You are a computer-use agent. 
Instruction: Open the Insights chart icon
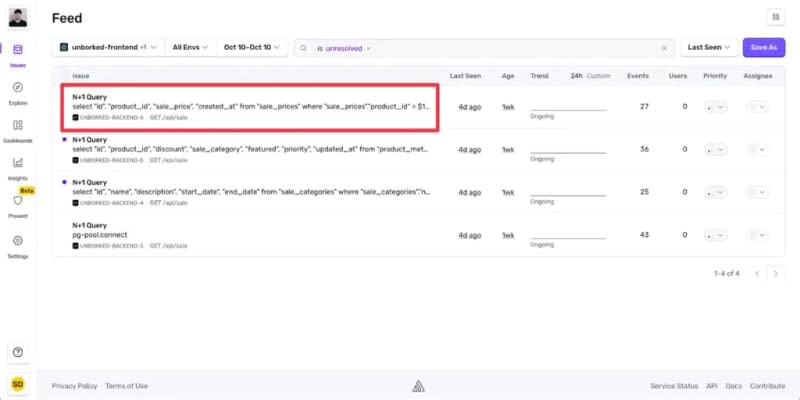[18, 163]
